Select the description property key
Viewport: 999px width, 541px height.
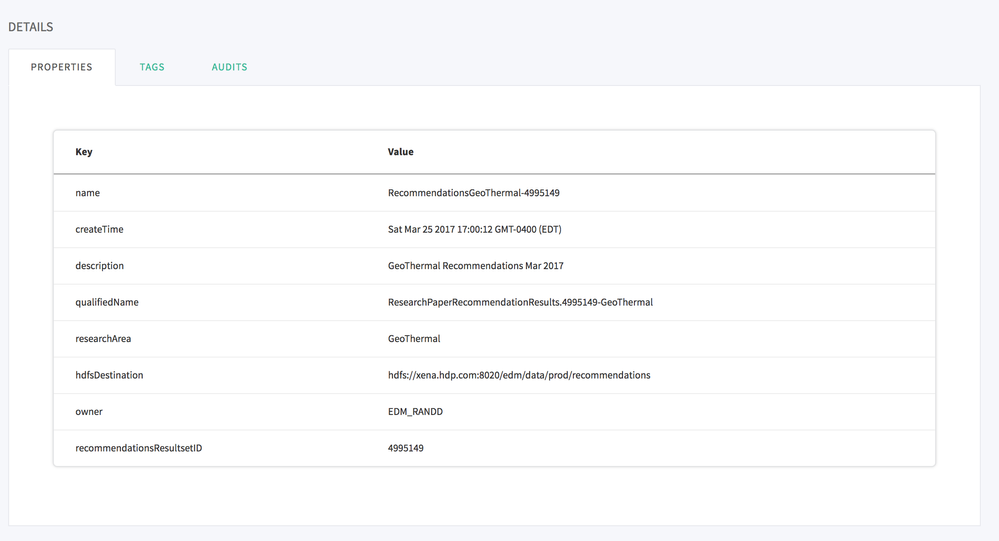[100, 266]
